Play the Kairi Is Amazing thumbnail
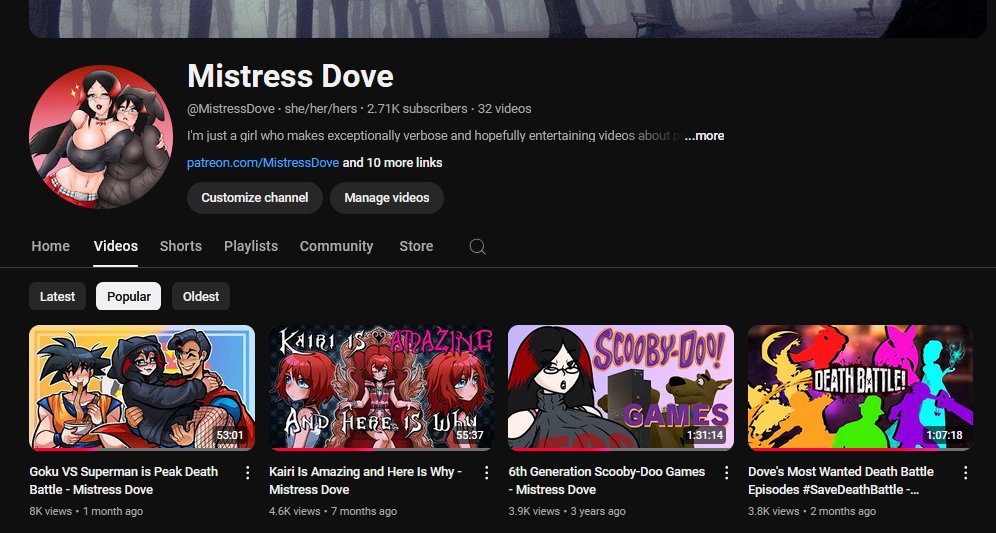996x533 pixels. 381,388
